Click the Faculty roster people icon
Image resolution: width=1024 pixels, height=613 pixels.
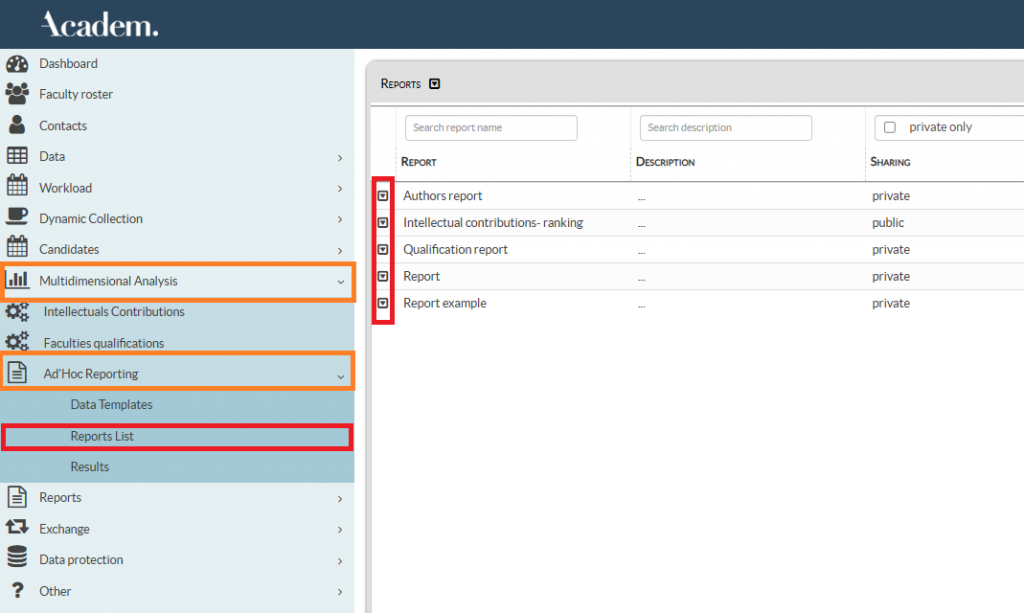click(17, 94)
